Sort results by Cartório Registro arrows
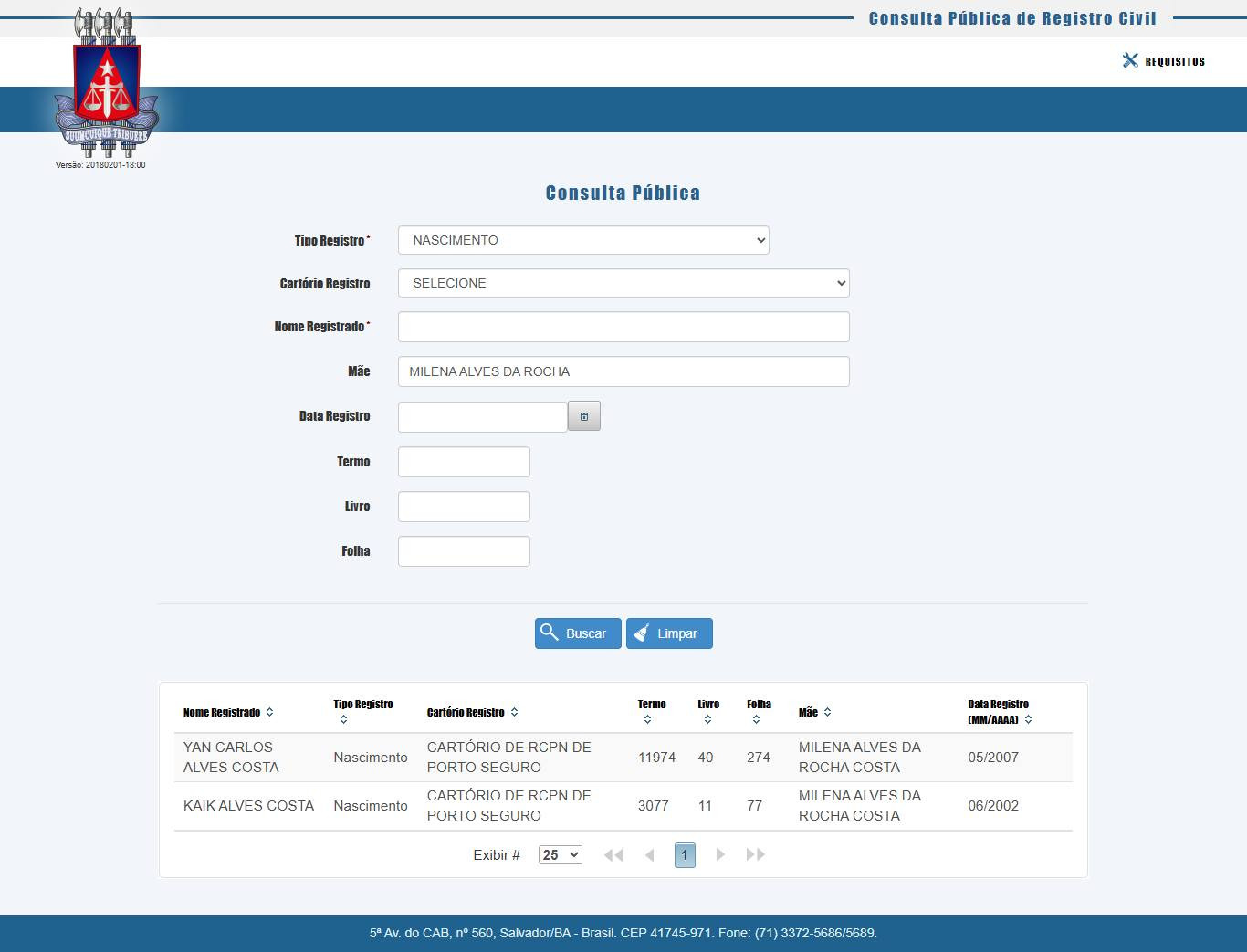The height and width of the screenshot is (952, 1247). click(514, 712)
